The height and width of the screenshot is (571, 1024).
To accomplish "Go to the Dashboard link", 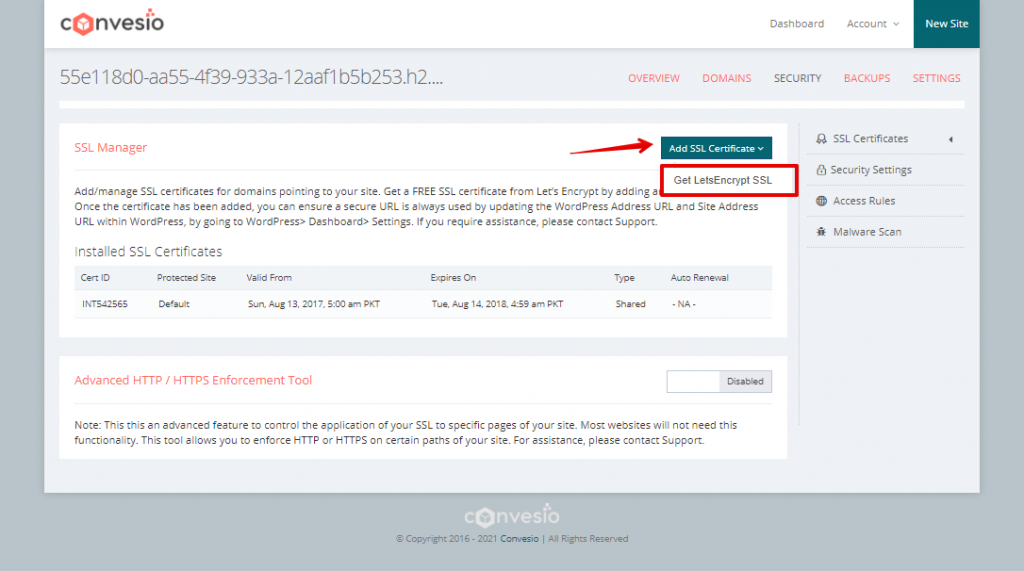I will click(797, 24).
